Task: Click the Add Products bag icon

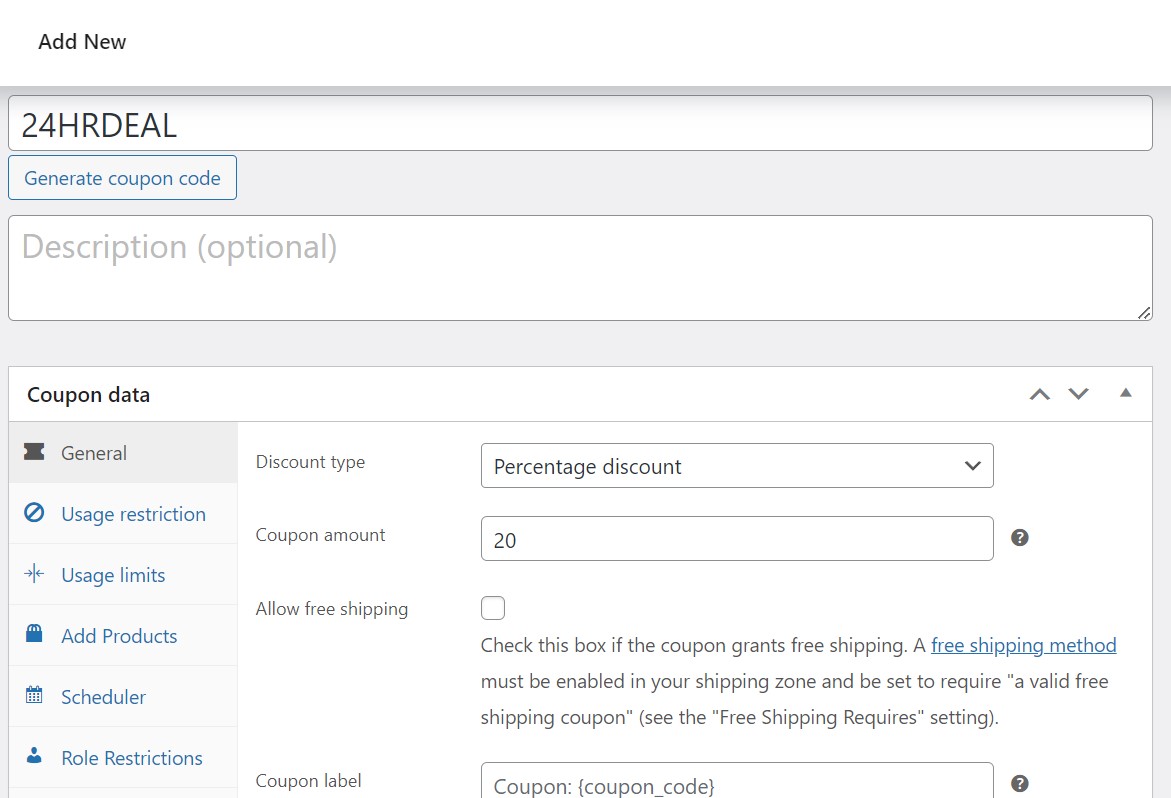Action: tap(34, 635)
